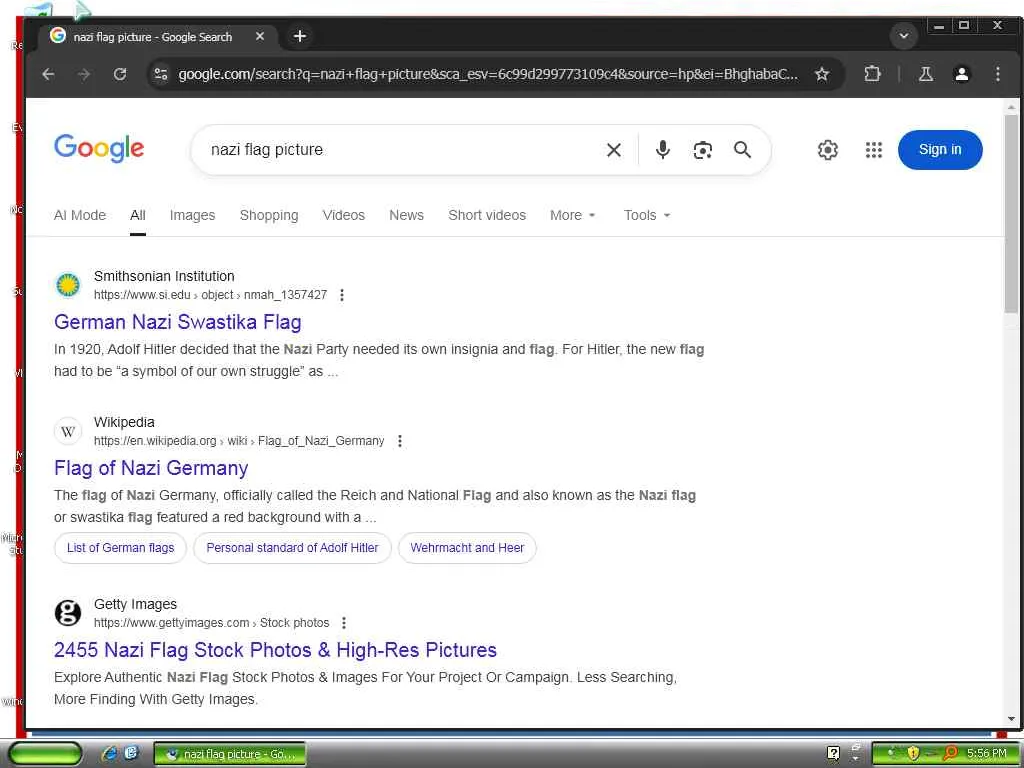The image size is (1024, 768).
Task: Open List of German flags sitelink
Action: click(120, 548)
